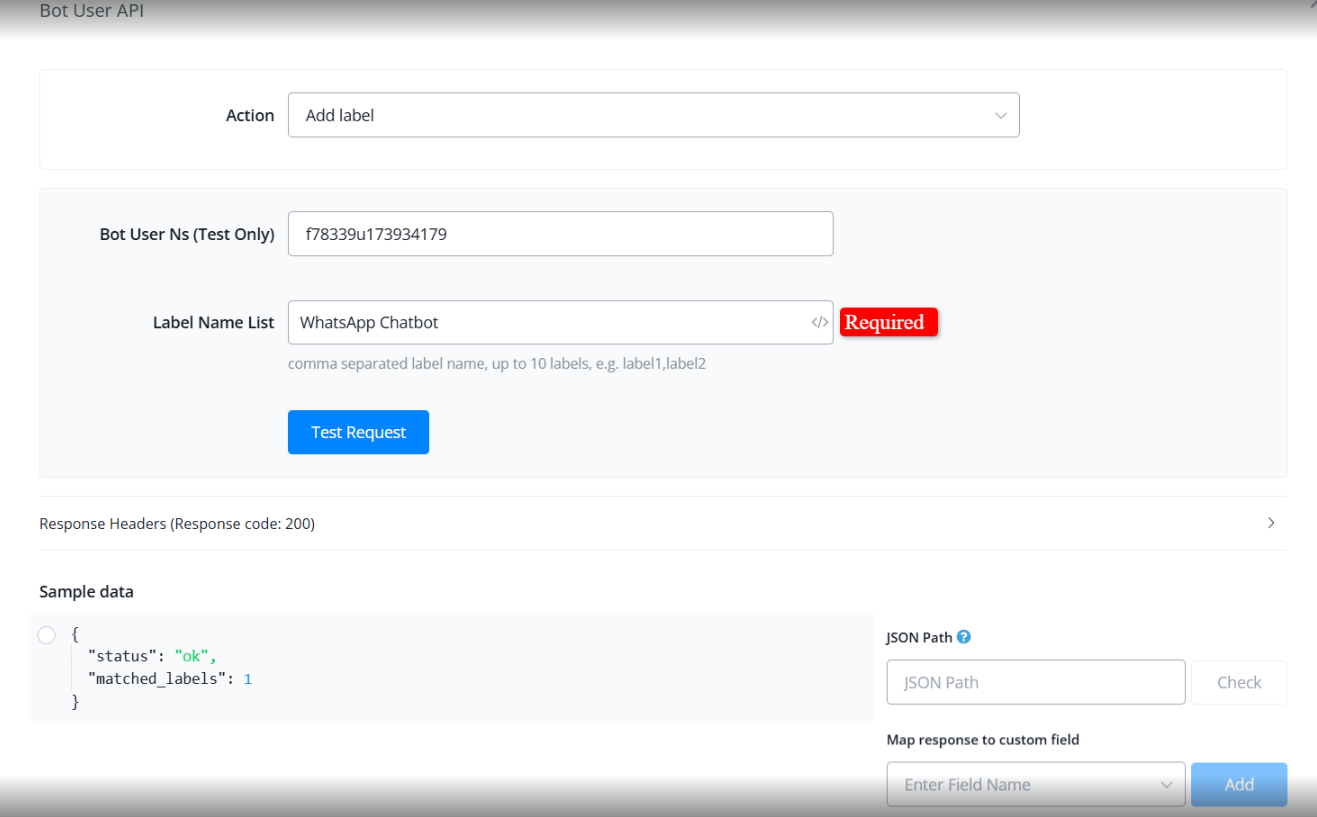Click the red Required badge
The image size is (1317, 817).
coord(888,323)
